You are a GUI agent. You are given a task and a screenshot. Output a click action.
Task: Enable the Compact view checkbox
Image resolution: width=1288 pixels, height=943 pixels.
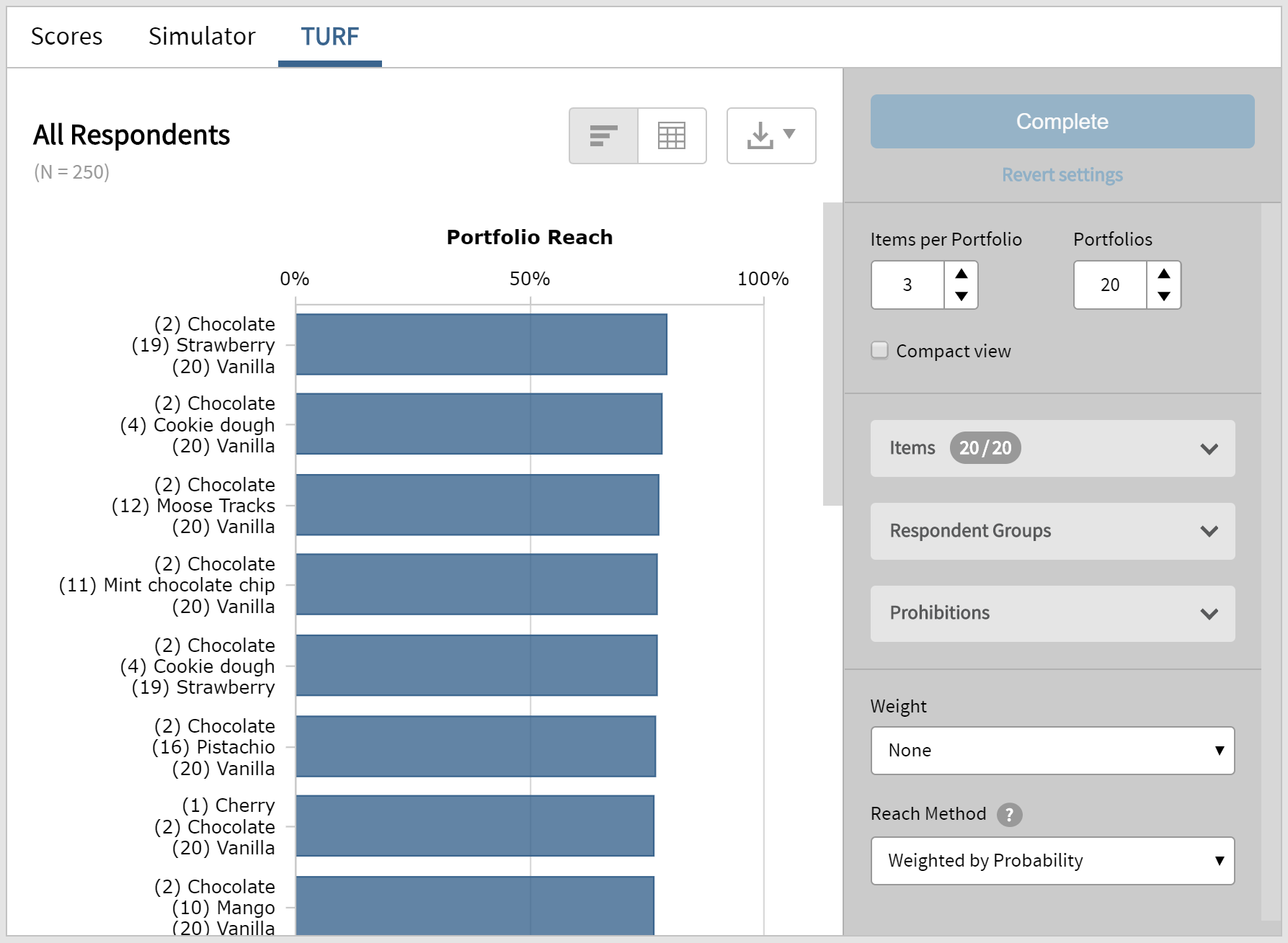point(879,350)
